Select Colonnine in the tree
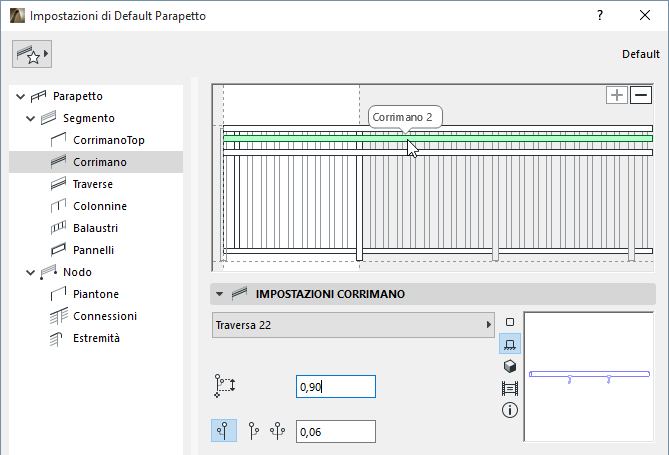 click(x=100, y=206)
